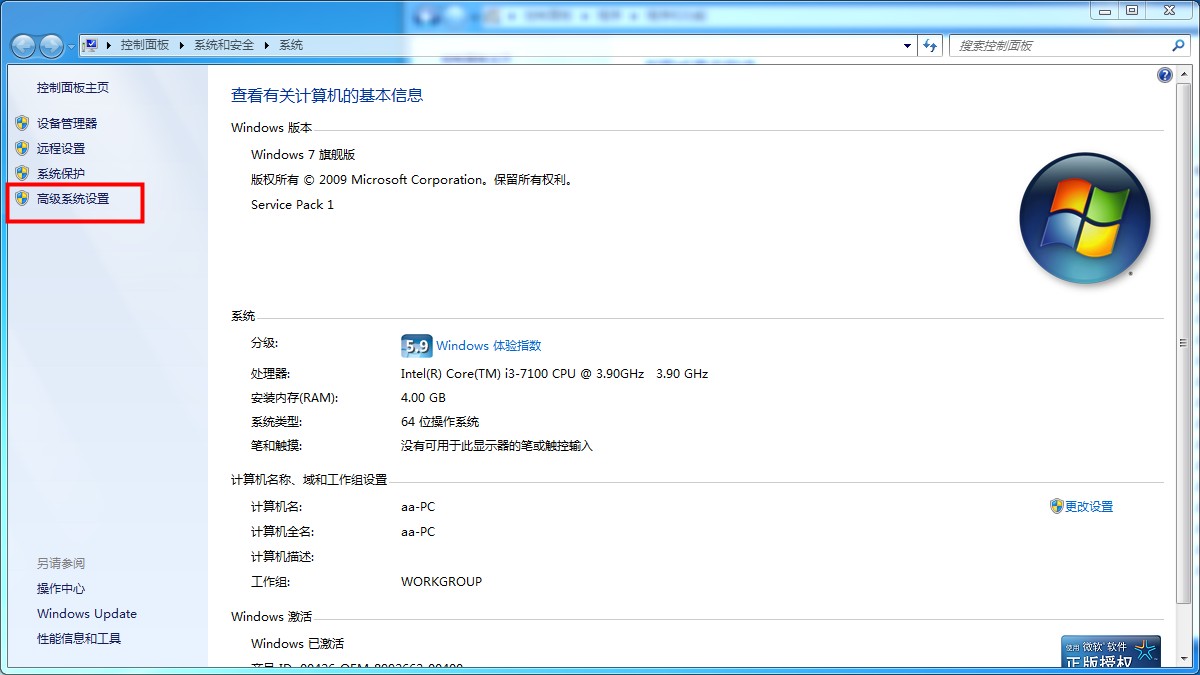Click the Windows 已激活 status text
The image size is (1200, 675).
(x=297, y=644)
